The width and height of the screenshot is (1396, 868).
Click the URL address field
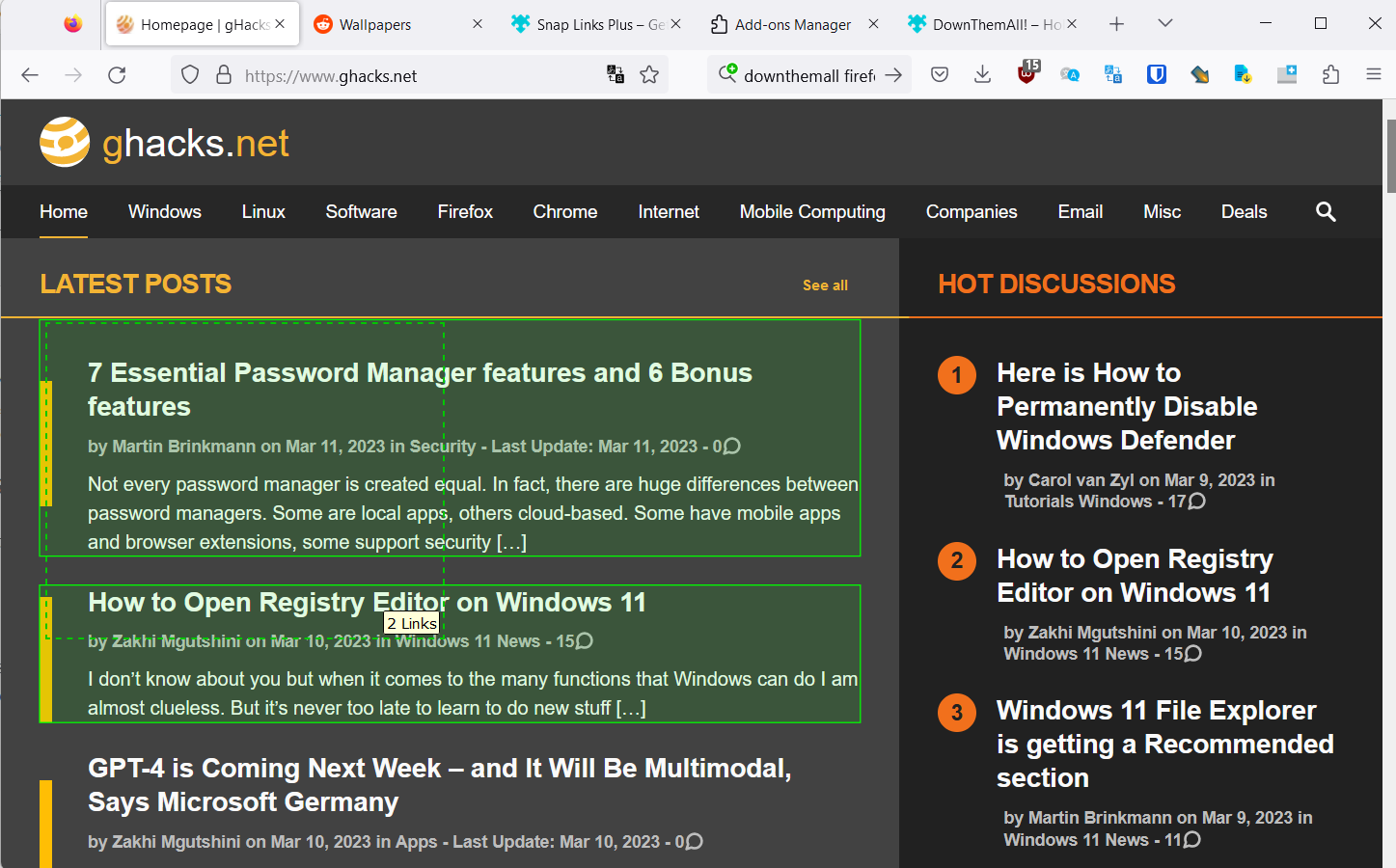(x=415, y=75)
